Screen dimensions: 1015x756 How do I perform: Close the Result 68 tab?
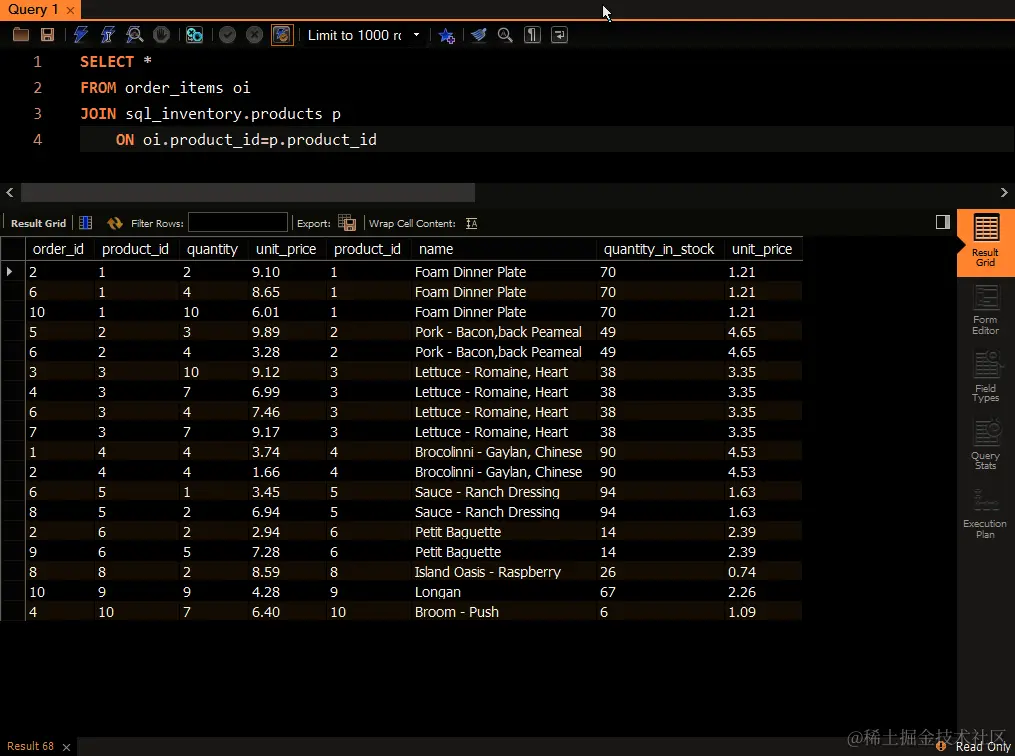67,748
